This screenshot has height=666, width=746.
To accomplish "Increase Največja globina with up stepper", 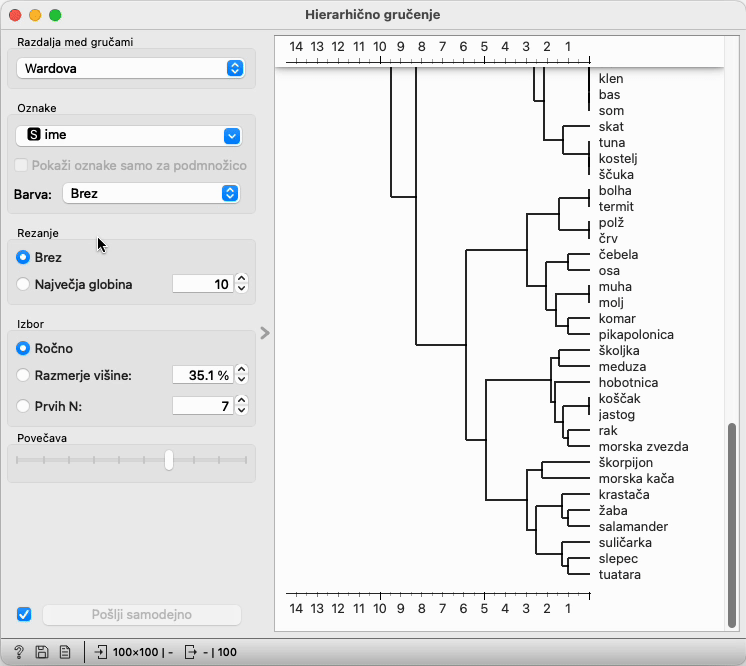I will [242, 279].
